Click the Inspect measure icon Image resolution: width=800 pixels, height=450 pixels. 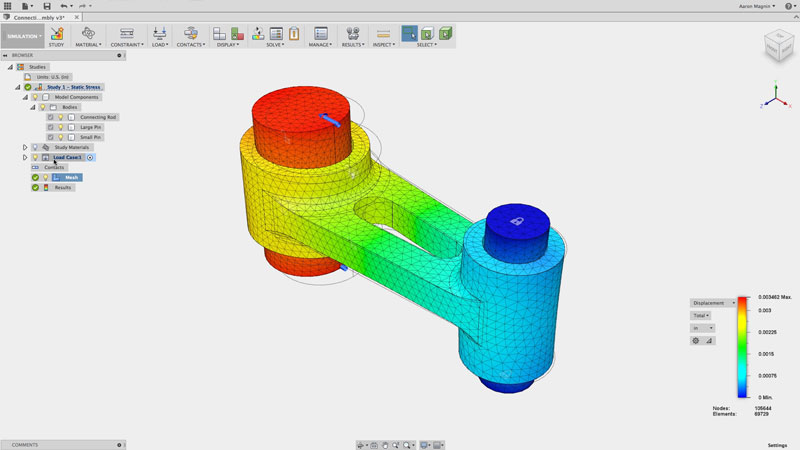[383, 34]
